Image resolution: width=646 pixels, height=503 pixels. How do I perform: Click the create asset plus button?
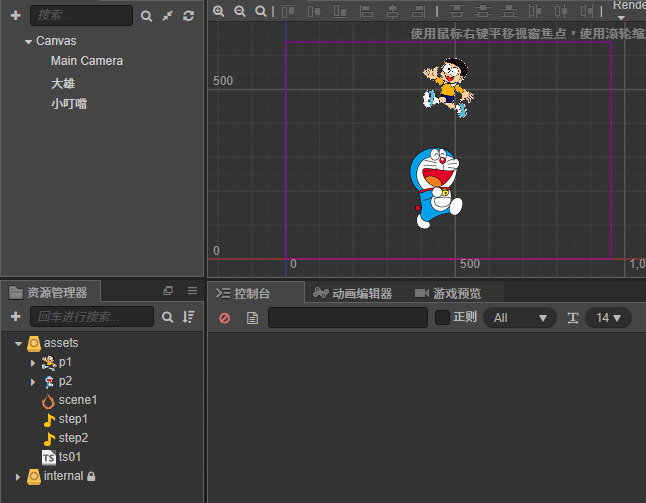click(16, 316)
